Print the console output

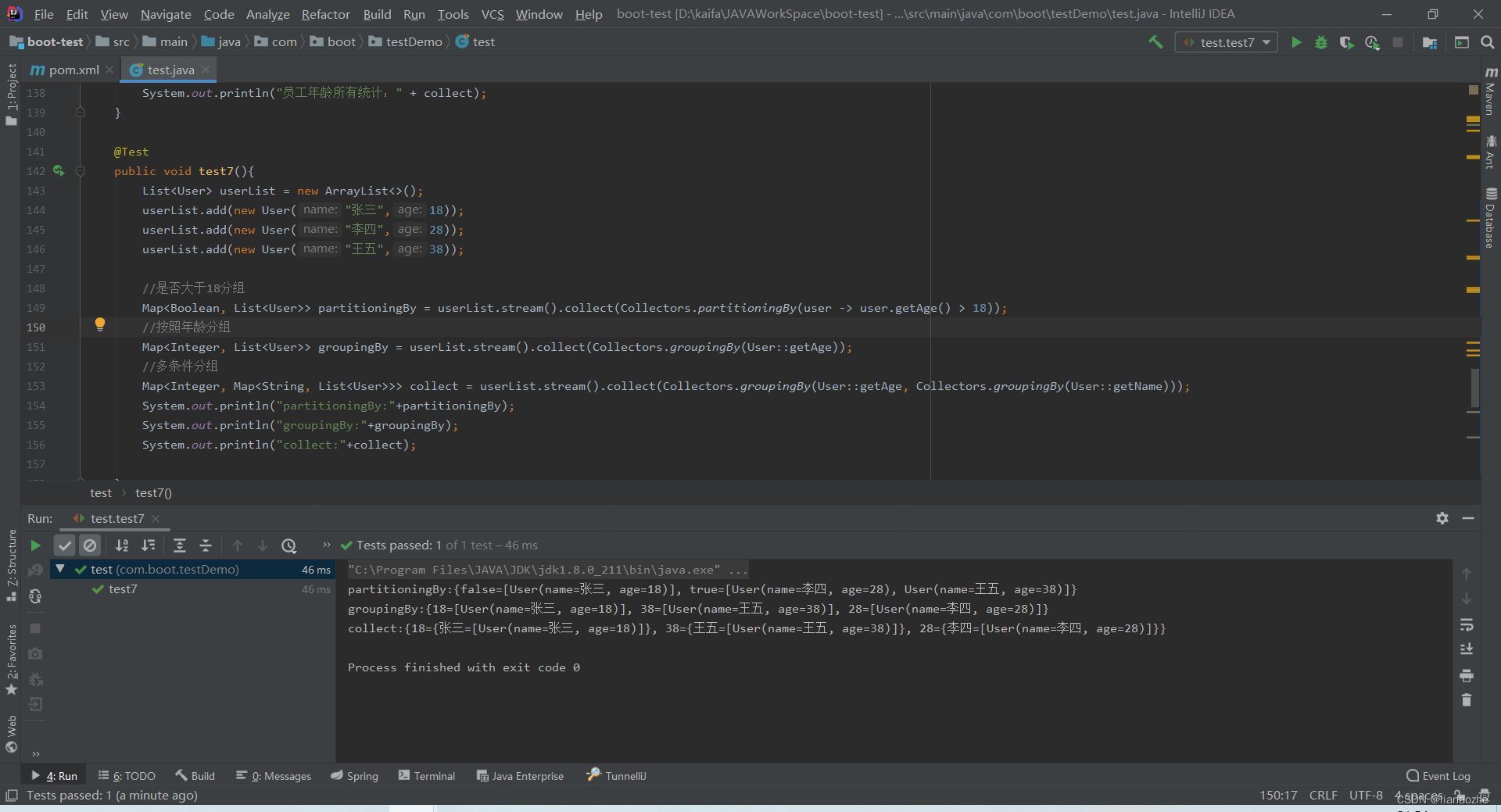[x=1467, y=675]
